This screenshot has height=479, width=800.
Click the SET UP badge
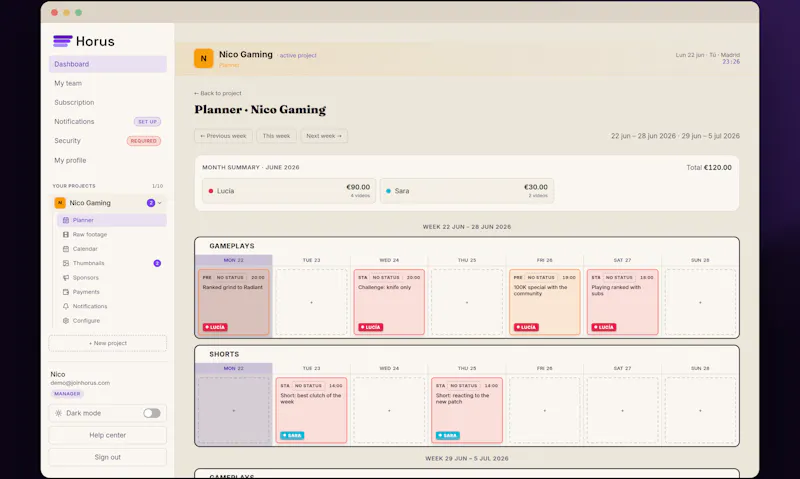pos(147,121)
